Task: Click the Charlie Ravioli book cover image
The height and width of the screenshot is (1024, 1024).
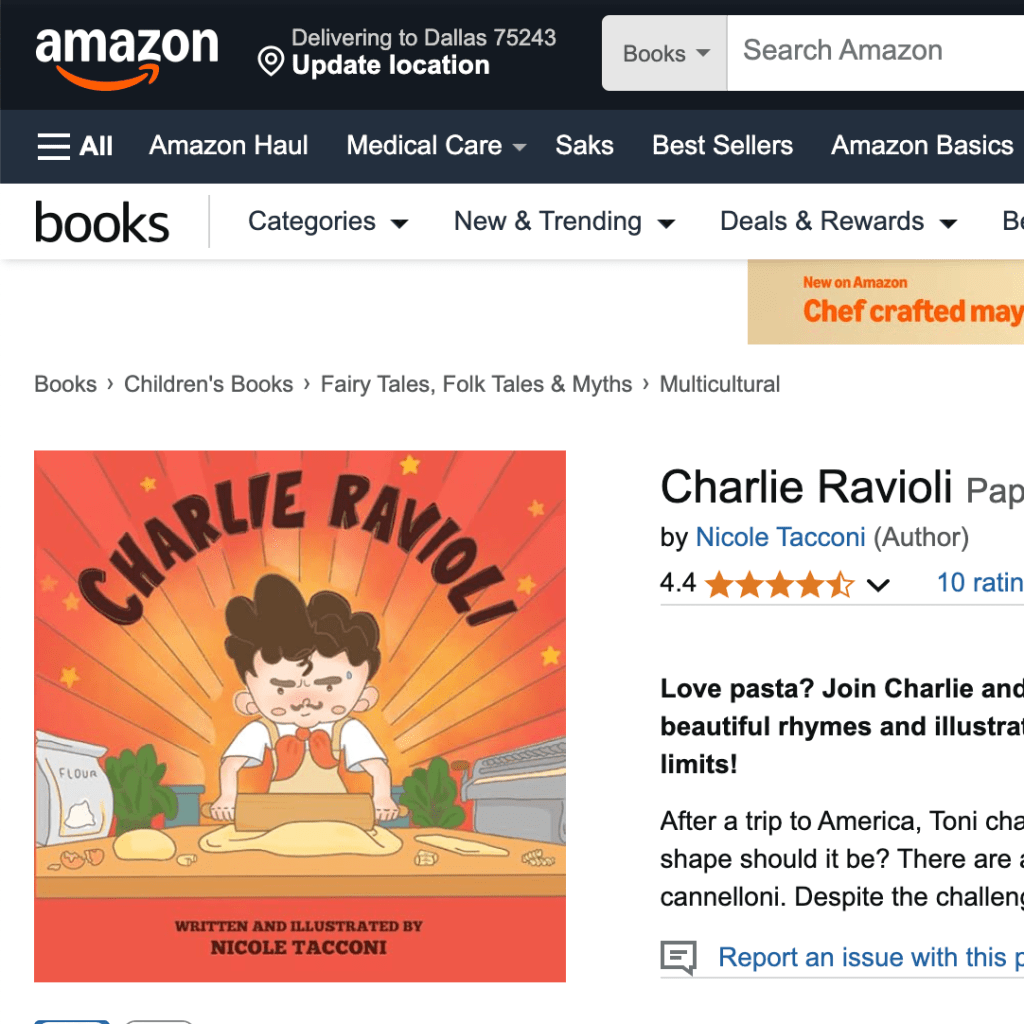Action: pyautogui.click(x=300, y=716)
